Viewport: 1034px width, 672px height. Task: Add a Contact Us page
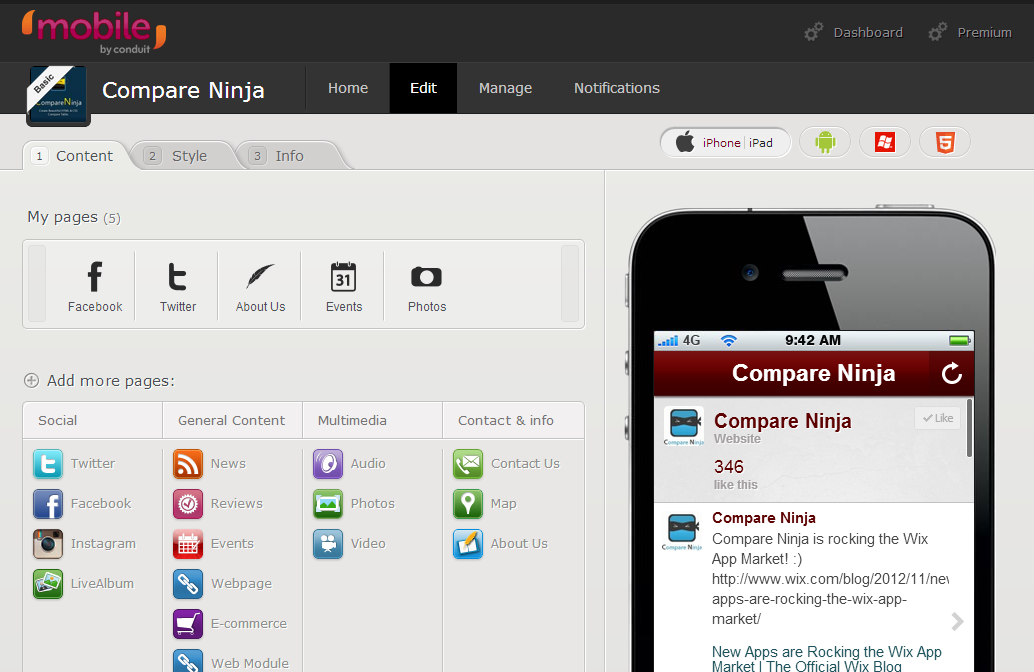pyautogui.click(x=506, y=464)
